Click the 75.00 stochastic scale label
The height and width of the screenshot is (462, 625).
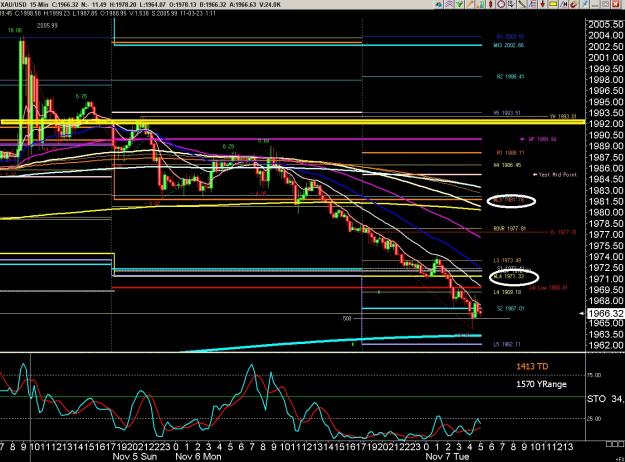(592, 375)
